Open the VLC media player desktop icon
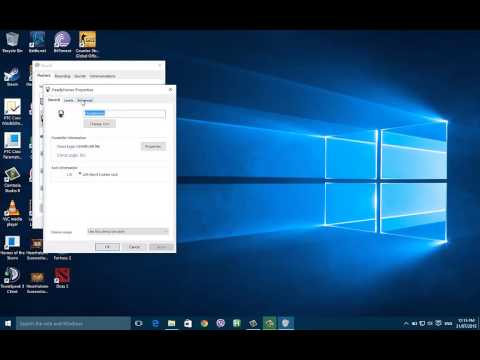This screenshot has height=360, width=480. 12,213
